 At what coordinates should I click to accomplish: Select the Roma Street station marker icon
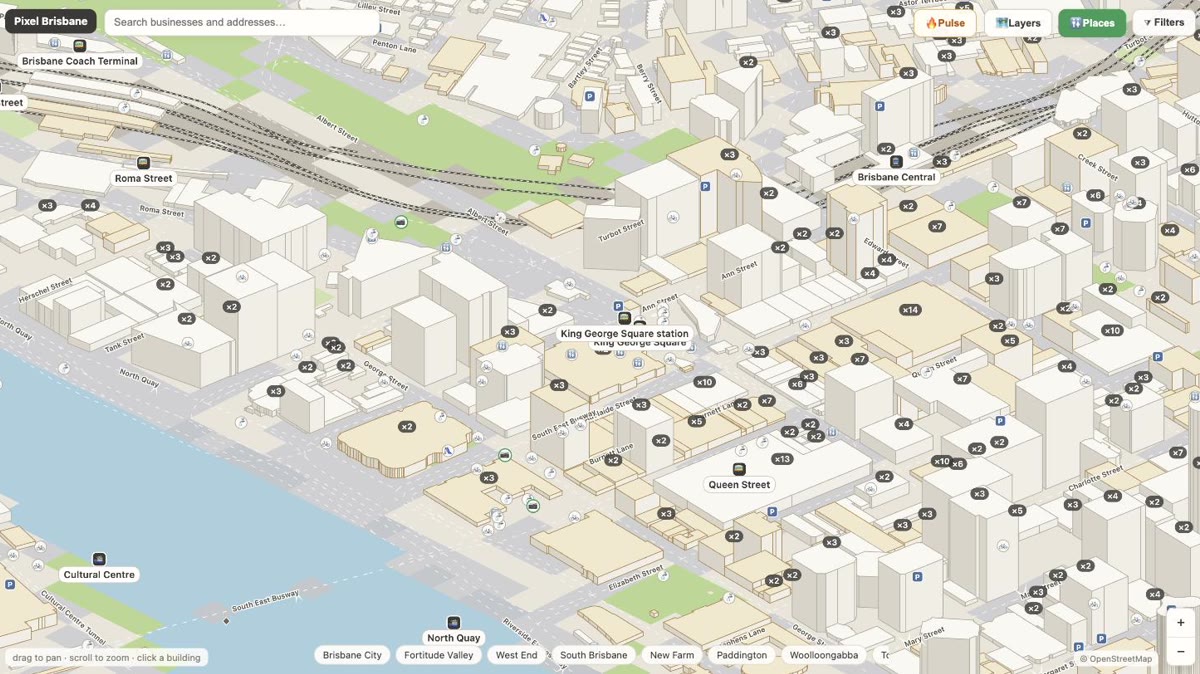pyautogui.click(x=143, y=162)
